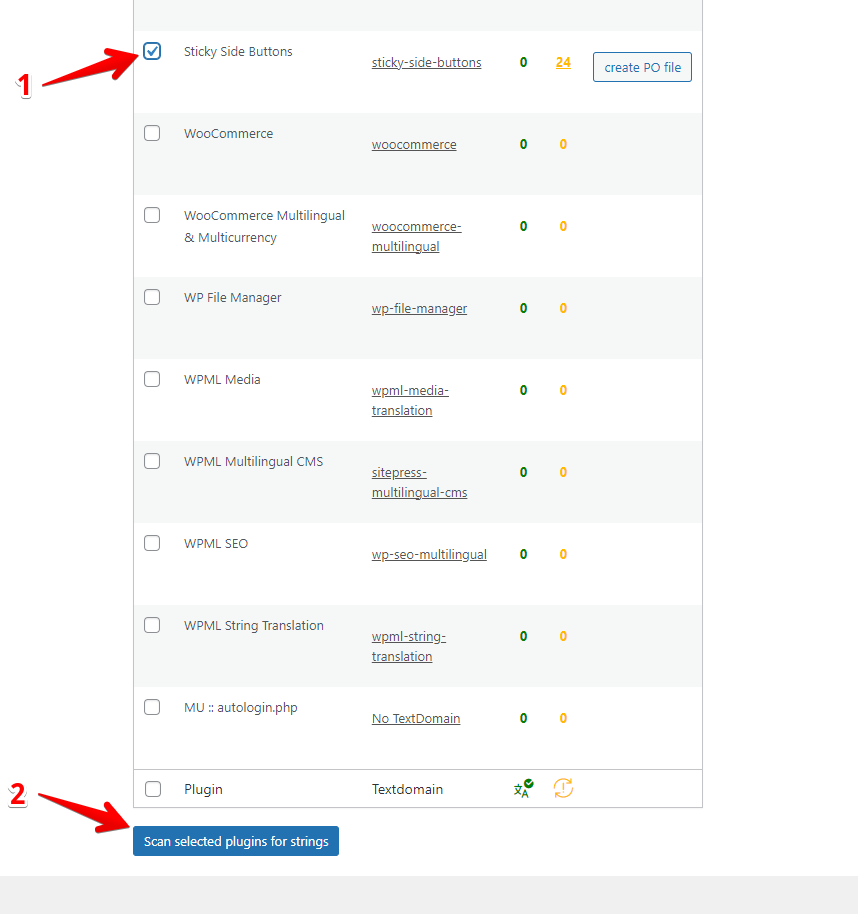Select WooCommerce Multilingual & Multicurrency checkbox
This screenshot has width=858, height=914.
click(152, 215)
